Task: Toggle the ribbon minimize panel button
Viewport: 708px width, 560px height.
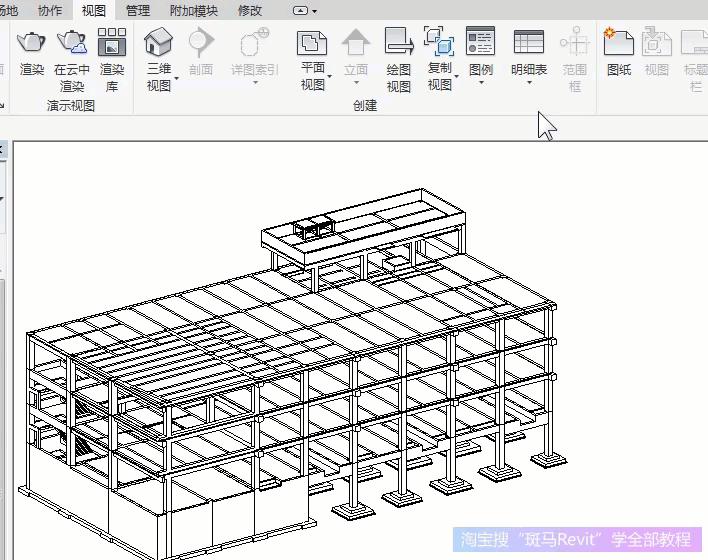Action: pyautogui.click(x=304, y=11)
